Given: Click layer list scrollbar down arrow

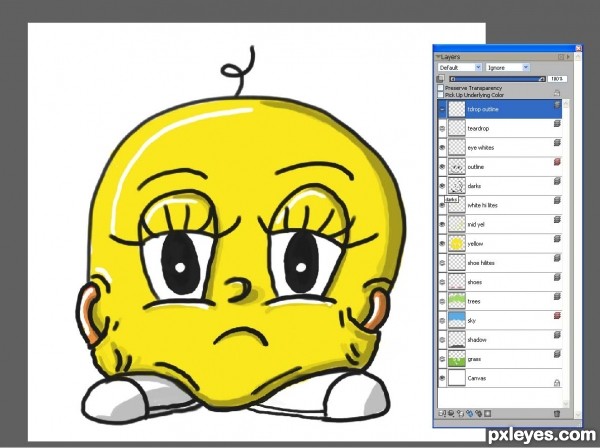Looking at the screenshot, I should click(566, 404).
